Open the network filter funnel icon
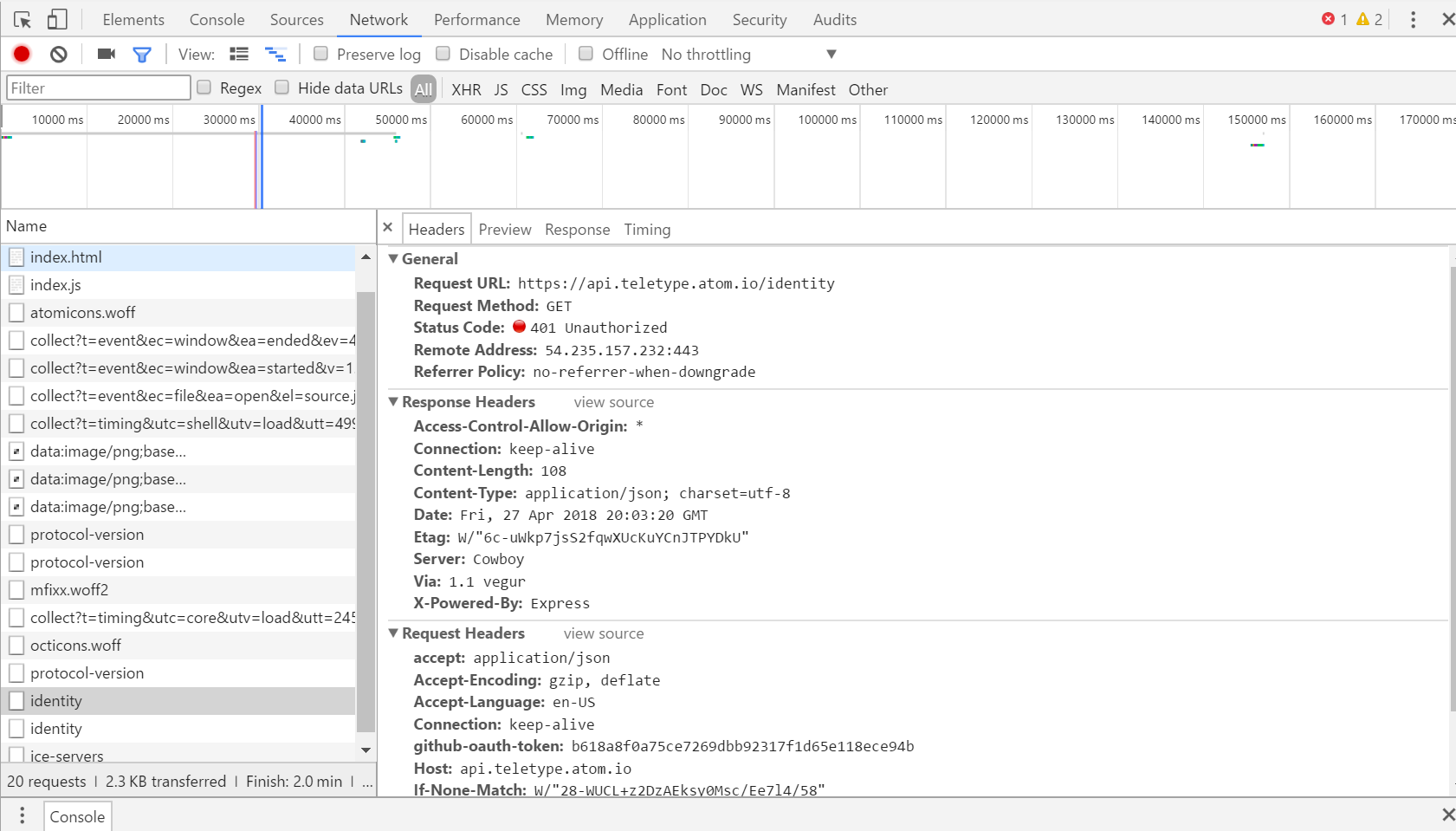 coord(142,54)
